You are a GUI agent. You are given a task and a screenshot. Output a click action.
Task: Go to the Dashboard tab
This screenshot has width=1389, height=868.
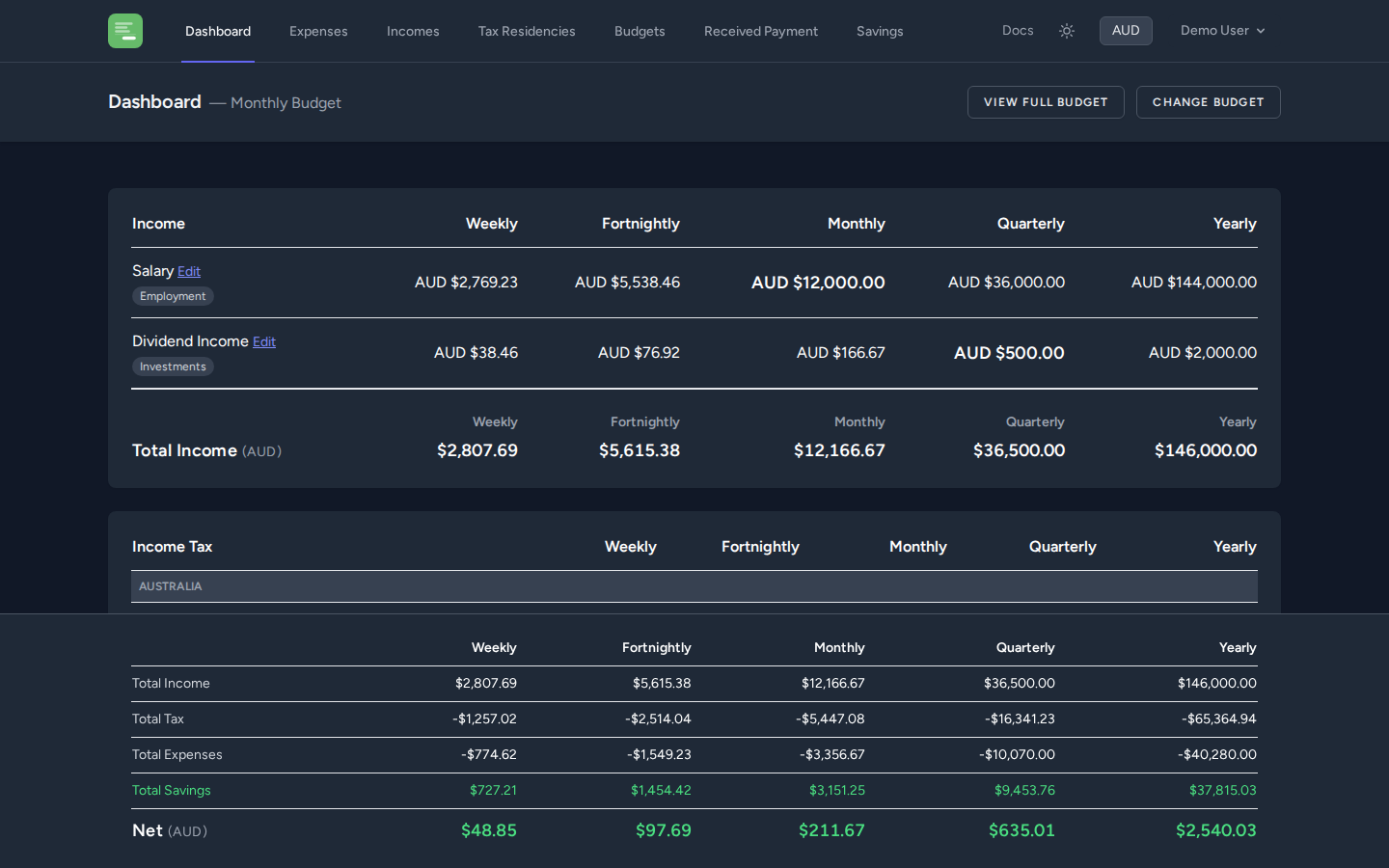[x=218, y=31]
